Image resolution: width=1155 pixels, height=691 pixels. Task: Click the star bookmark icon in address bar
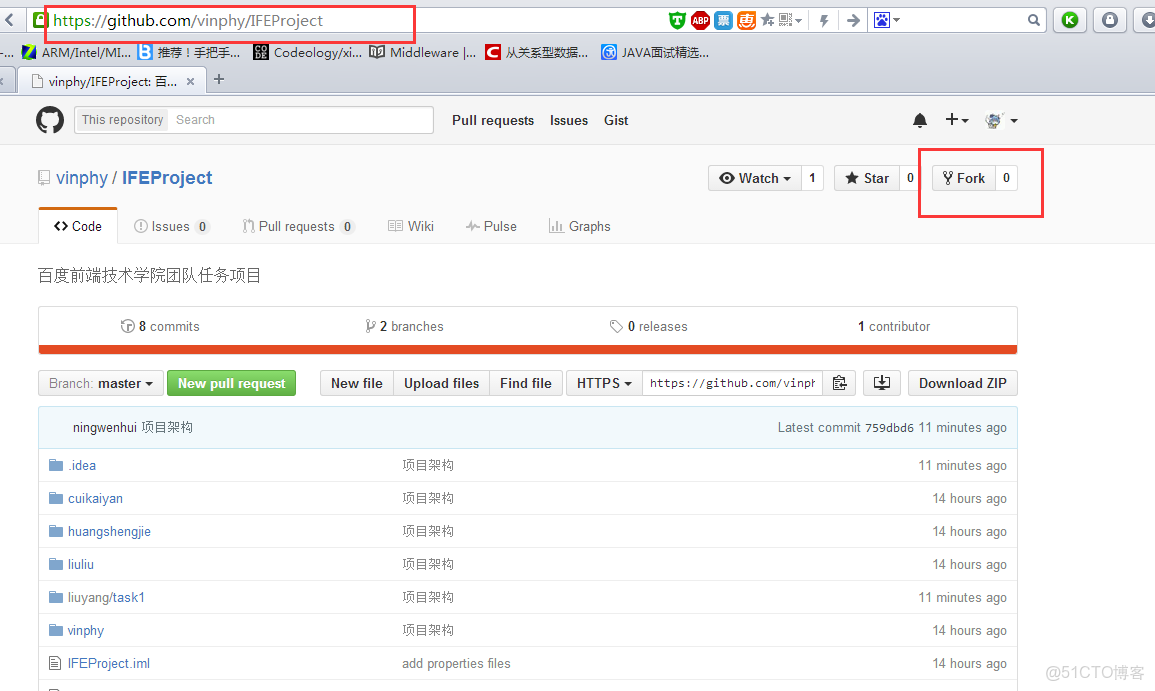[x=768, y=21]
